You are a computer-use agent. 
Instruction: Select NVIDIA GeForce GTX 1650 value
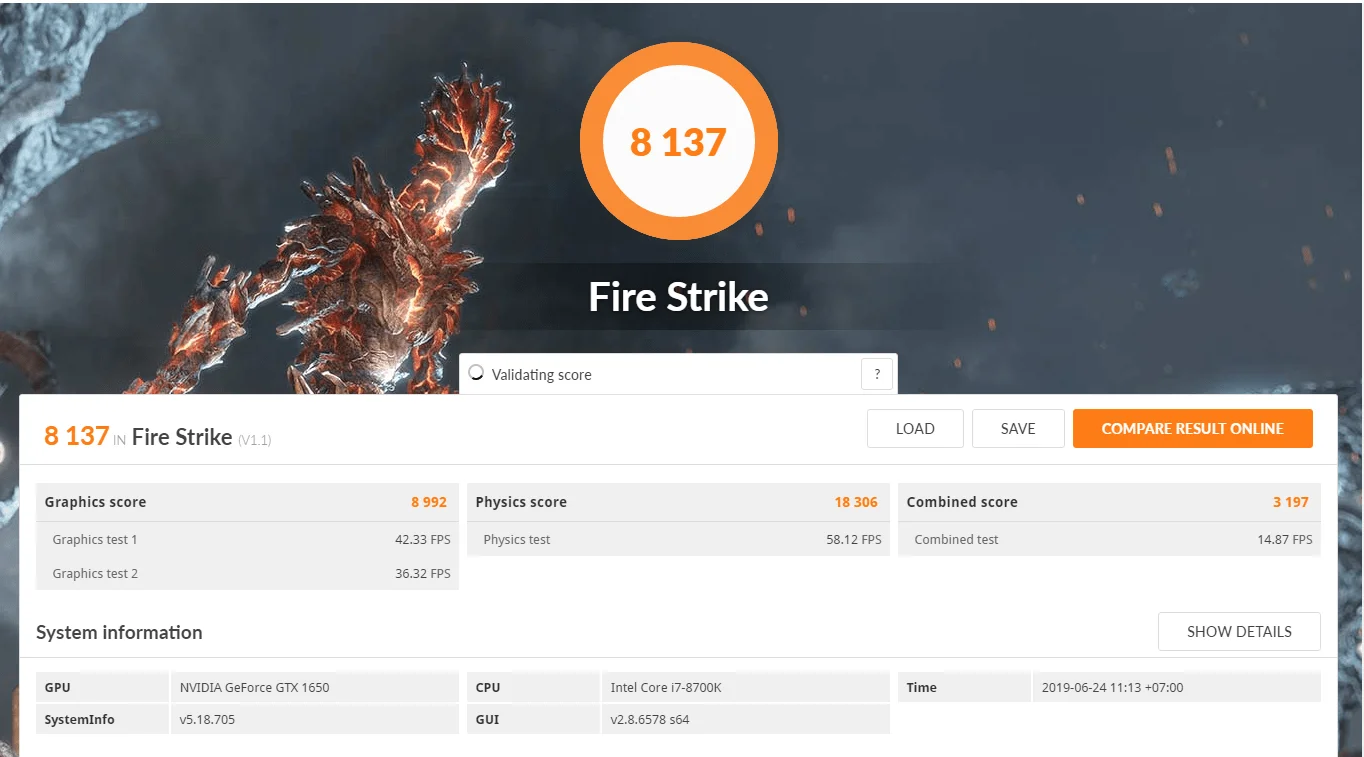(254, 687)
